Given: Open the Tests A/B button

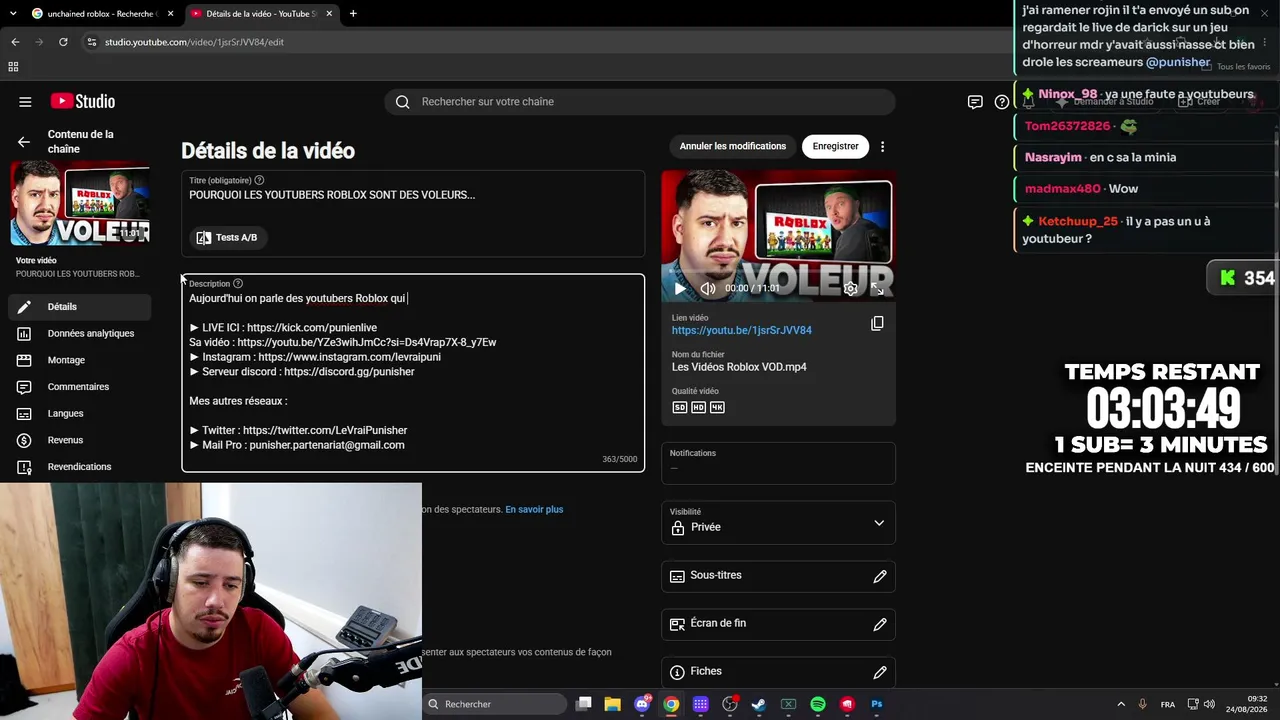Looking at the screenshot, I should click(227, 237).
